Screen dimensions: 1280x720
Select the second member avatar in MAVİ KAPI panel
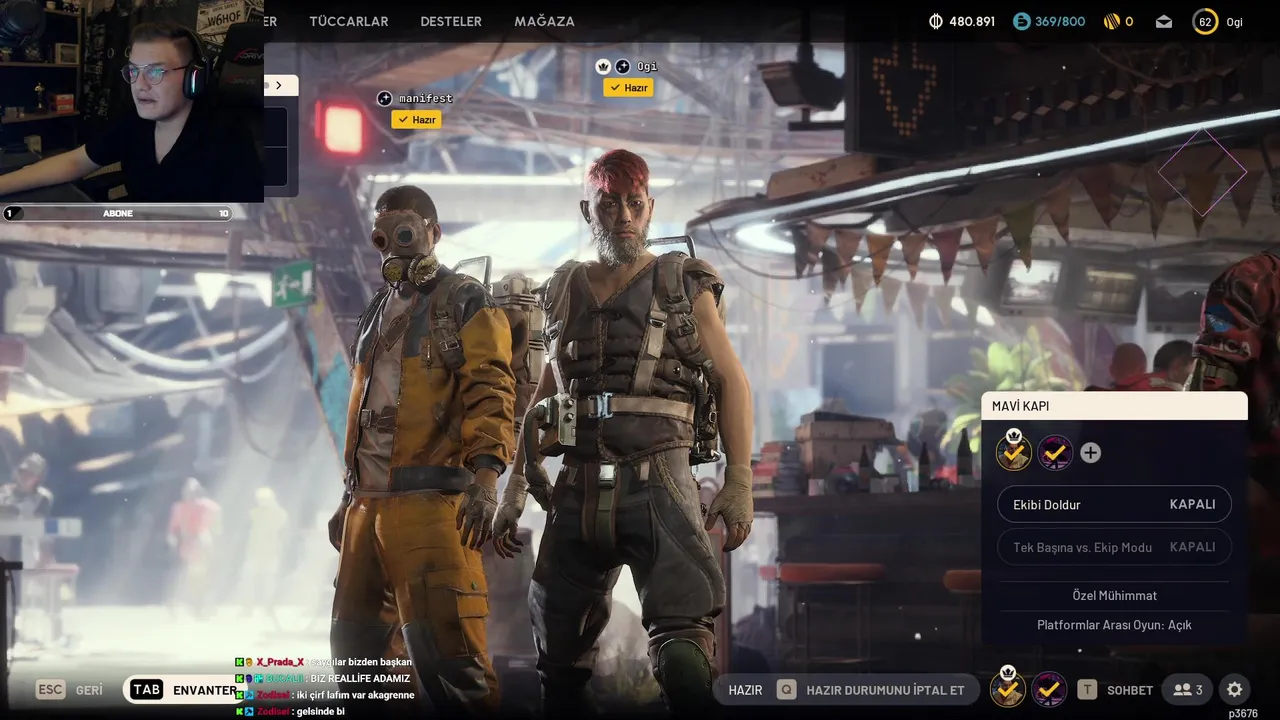coord(1054,453)
